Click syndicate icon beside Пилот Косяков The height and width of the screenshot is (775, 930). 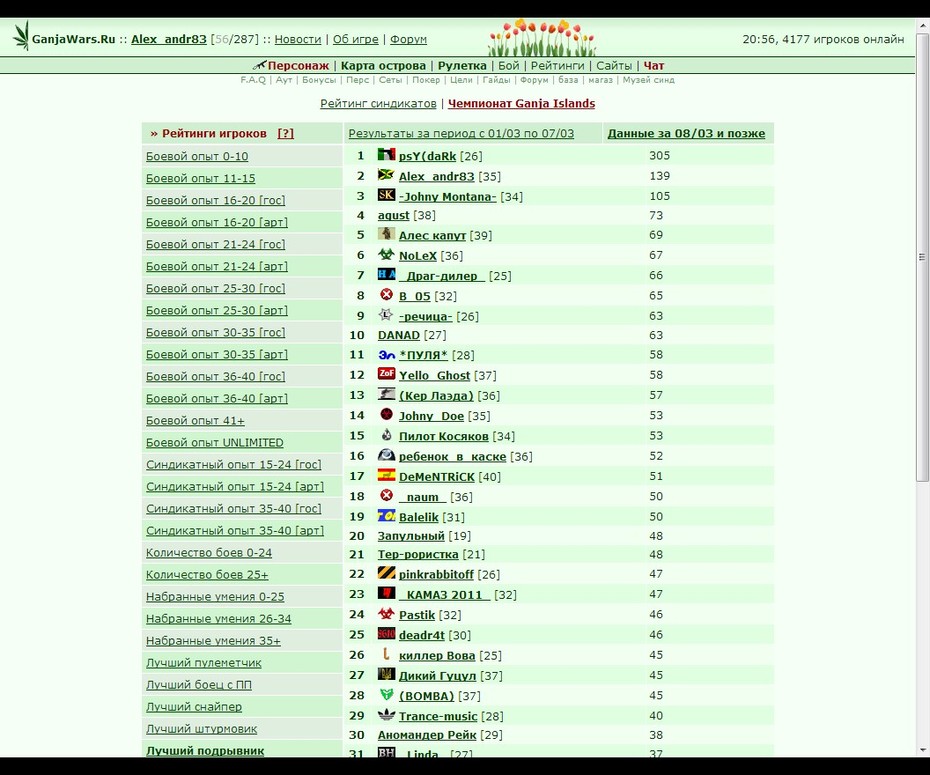pos(386,435)
